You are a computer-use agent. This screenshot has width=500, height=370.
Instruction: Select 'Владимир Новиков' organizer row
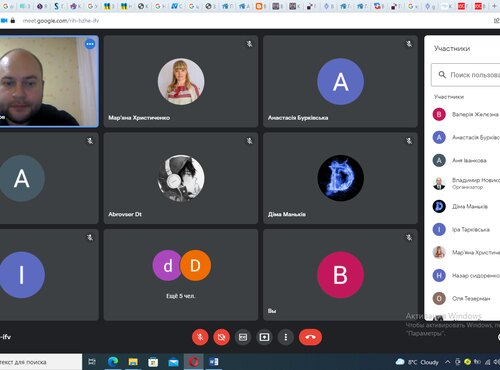(465, 183)
